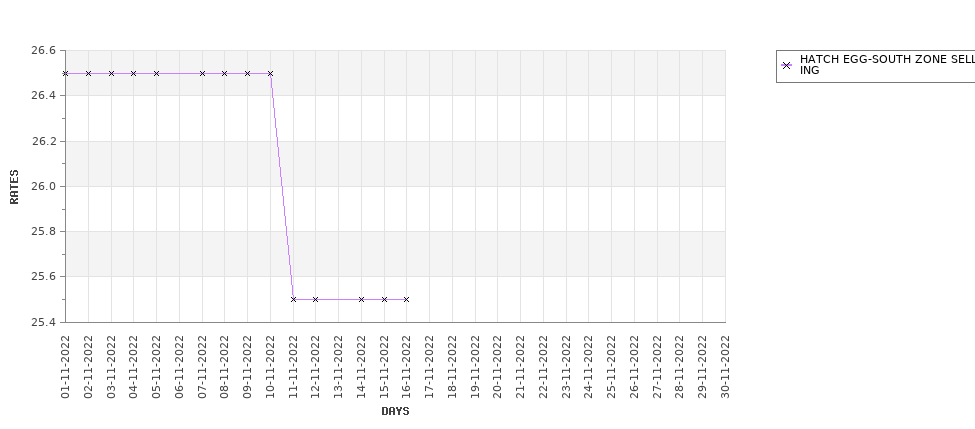Click the 26.6 y-axis label
This screenshot has width=975, height=429.
click(44, 50)
